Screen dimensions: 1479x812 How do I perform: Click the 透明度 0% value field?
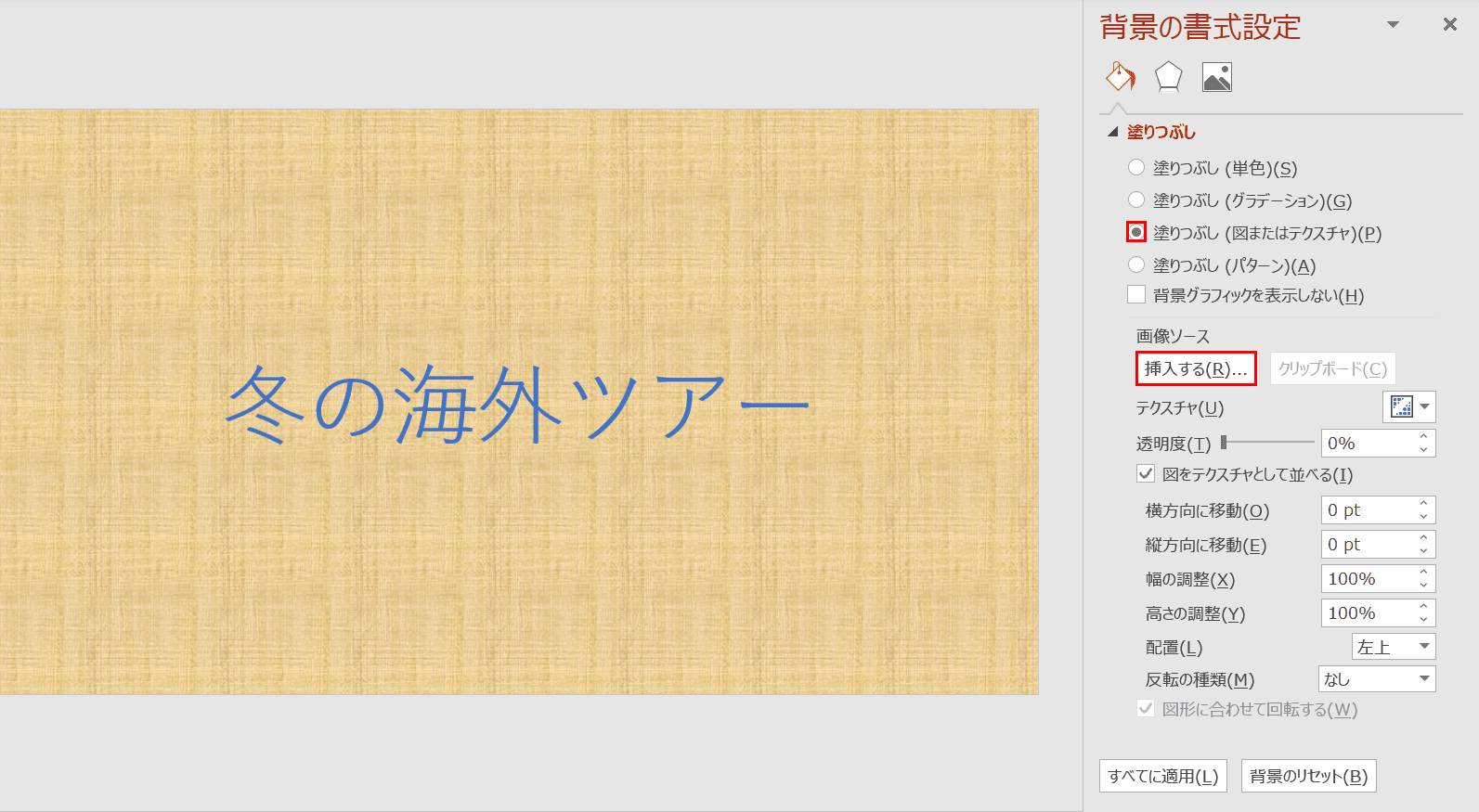click(1367, 444)
